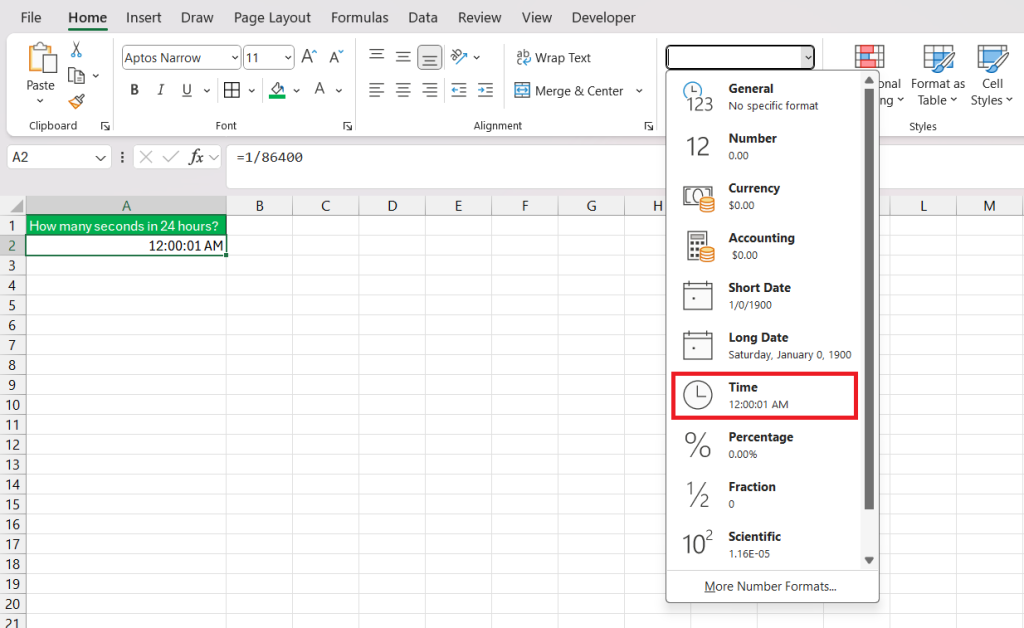
Task: Open More Number Formats dialog
Action: [770, 586]
